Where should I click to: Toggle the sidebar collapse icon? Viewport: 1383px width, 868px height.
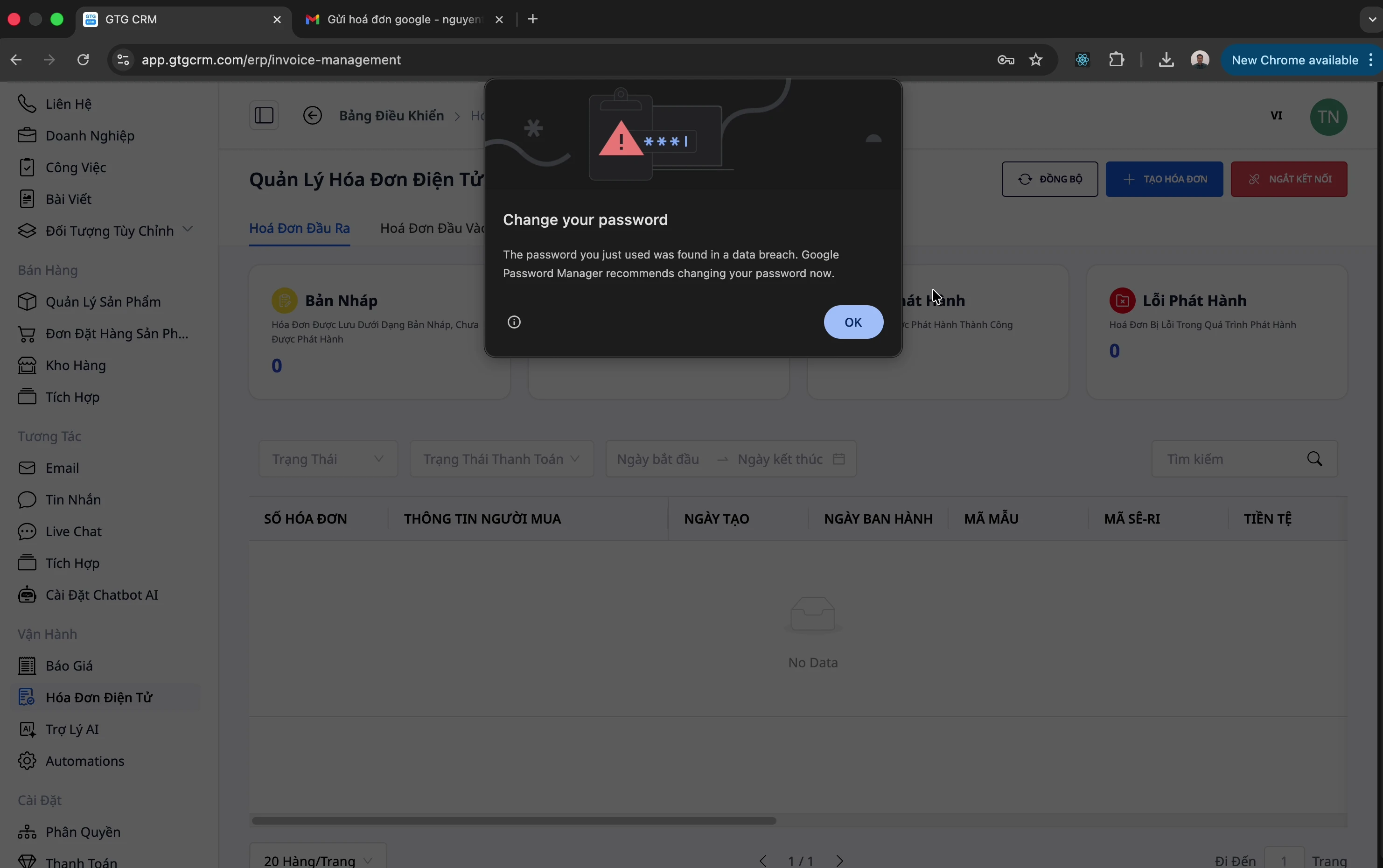pos(264,116)
